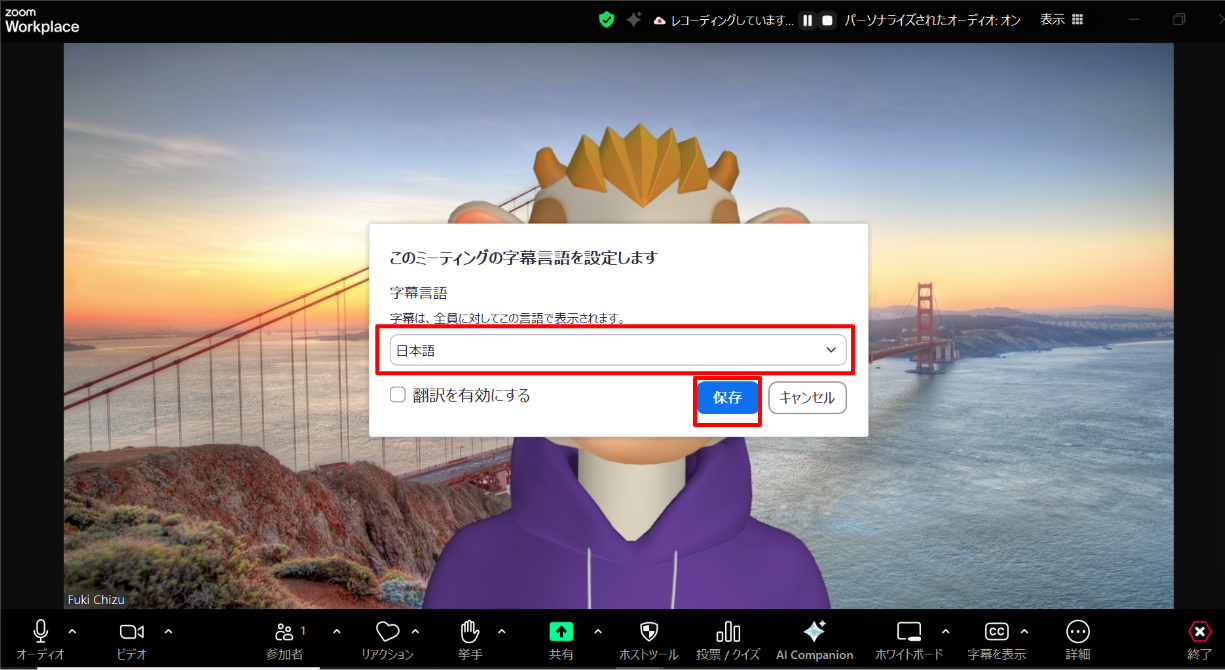Screen dimensions: 1225x670
Task: Pause the recording
Action: point(808,20)
